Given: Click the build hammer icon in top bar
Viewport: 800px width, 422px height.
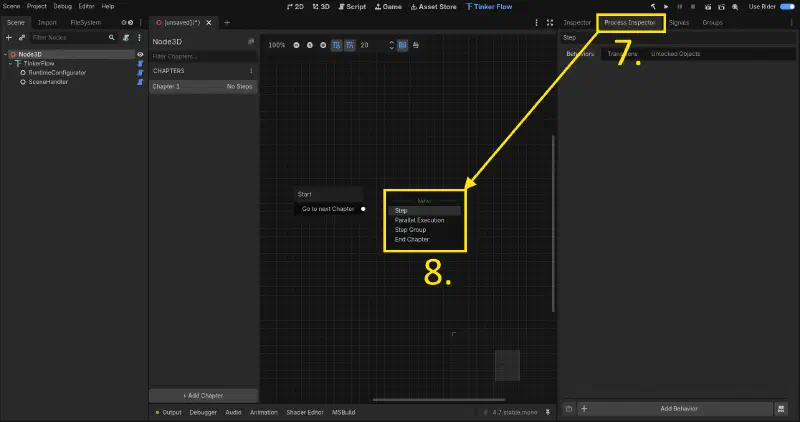Looking at the screenshot, I should tap(653, 7).
